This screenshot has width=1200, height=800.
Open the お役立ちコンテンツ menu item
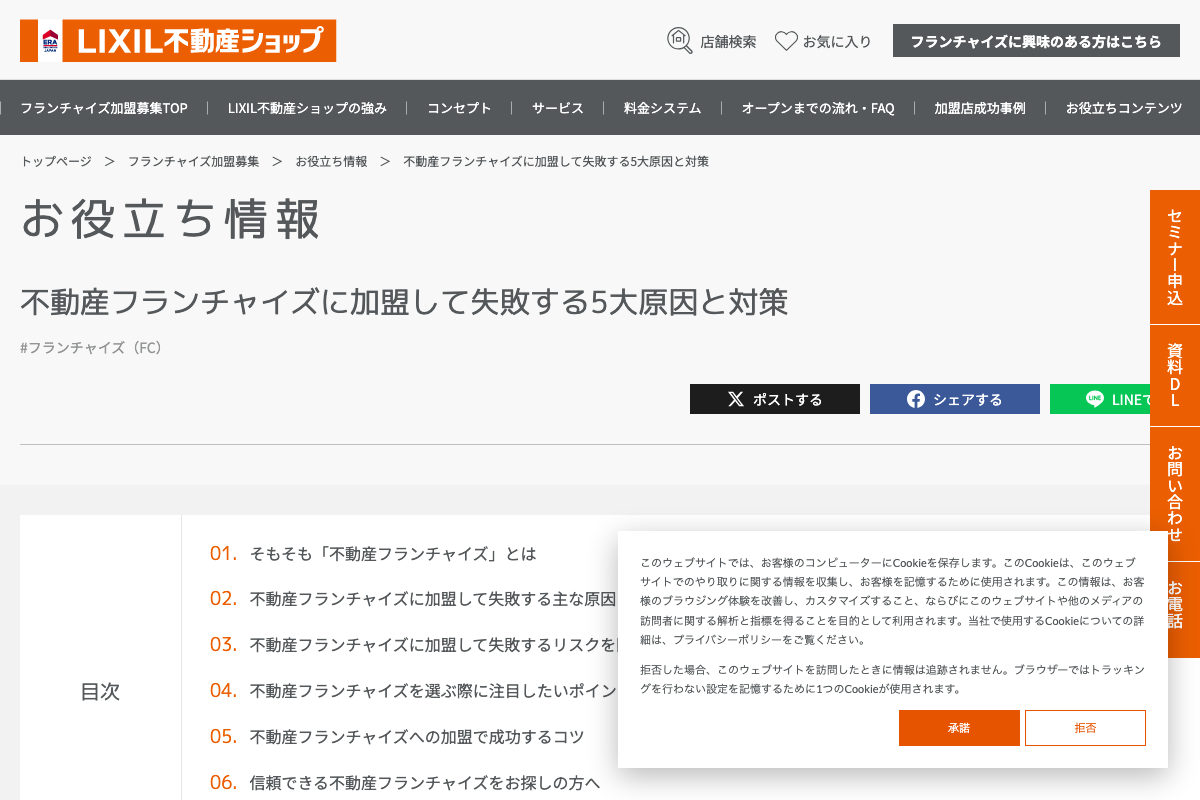(x=1124, y=108)
